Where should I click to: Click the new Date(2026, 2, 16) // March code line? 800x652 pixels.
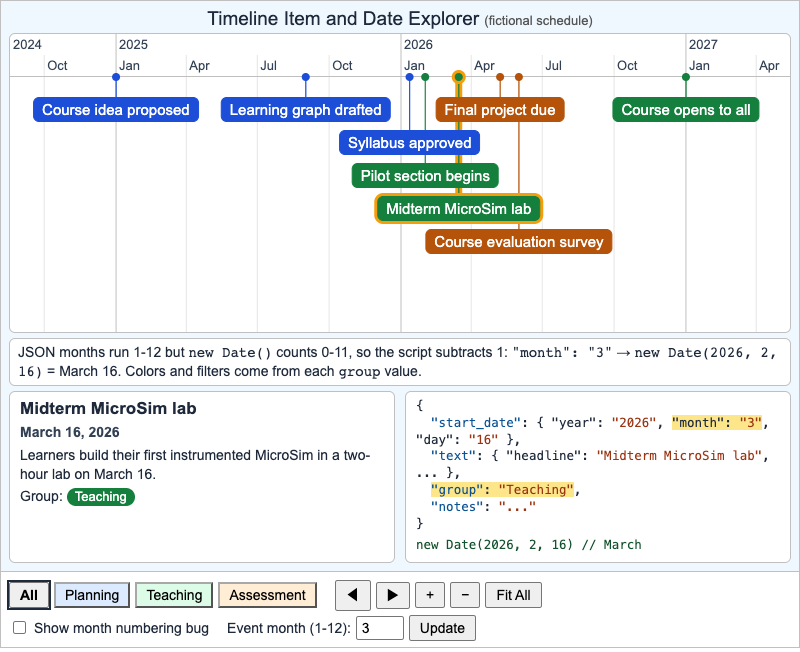529,544
